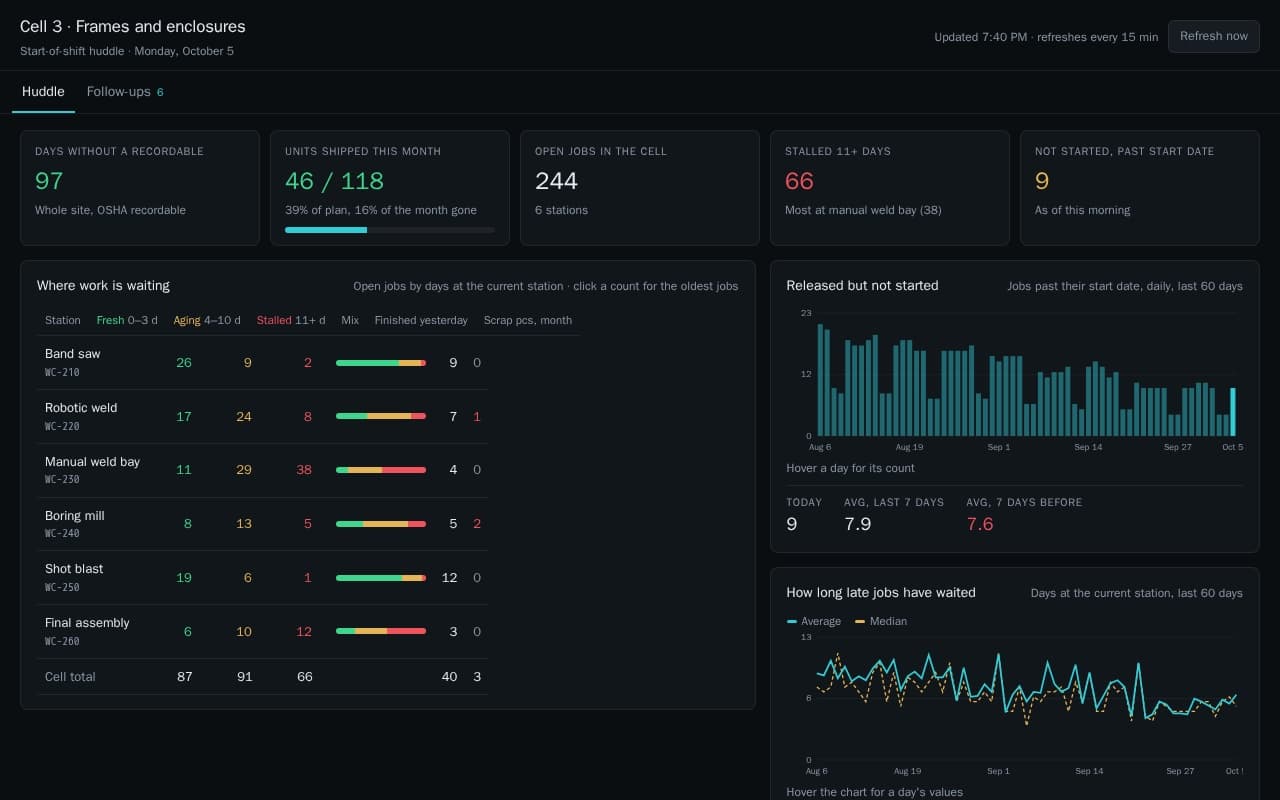Click Robotic weld fresh count 17

184,416
